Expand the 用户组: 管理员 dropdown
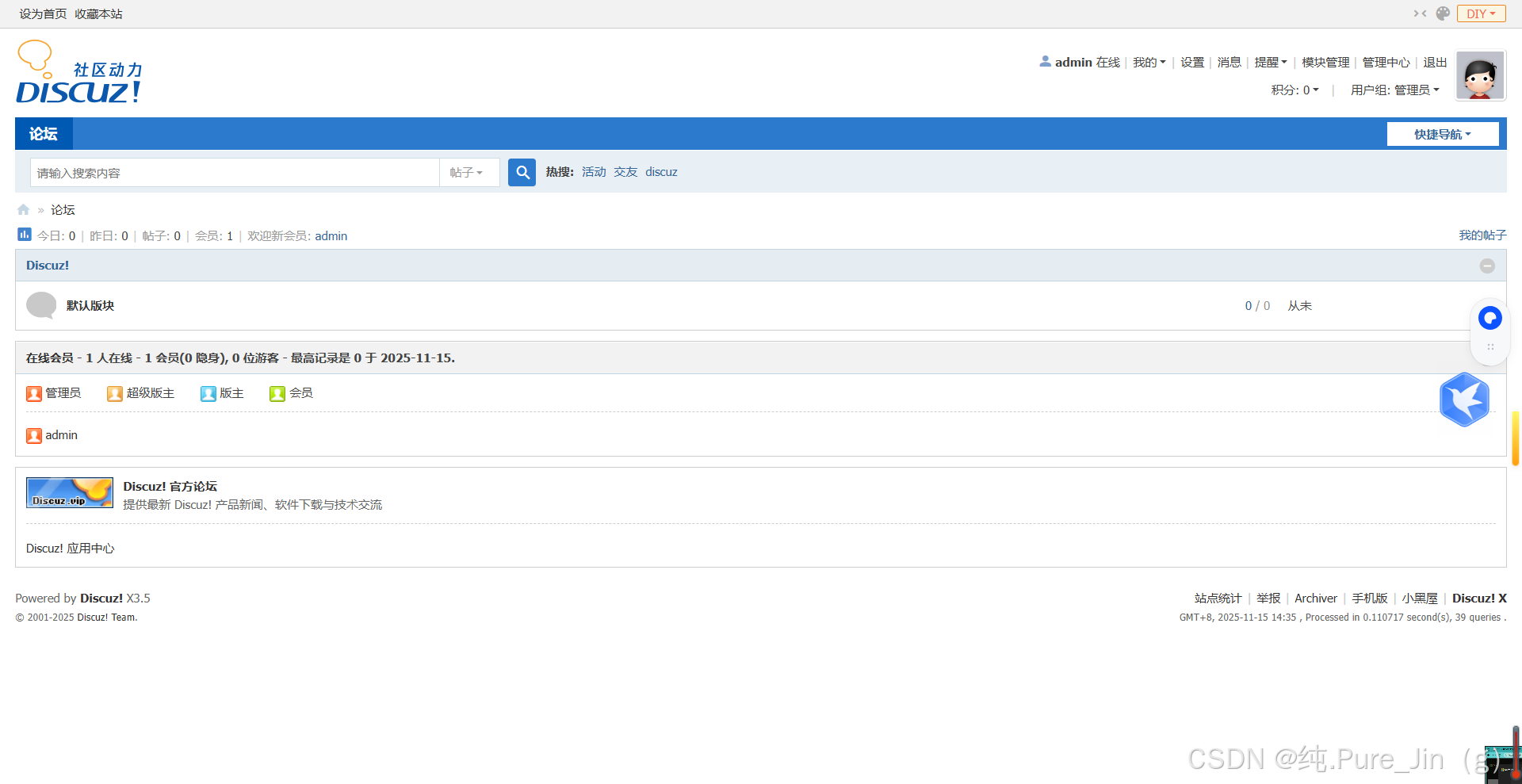Screen dimensions: 1522x784 pos(1395,90)
